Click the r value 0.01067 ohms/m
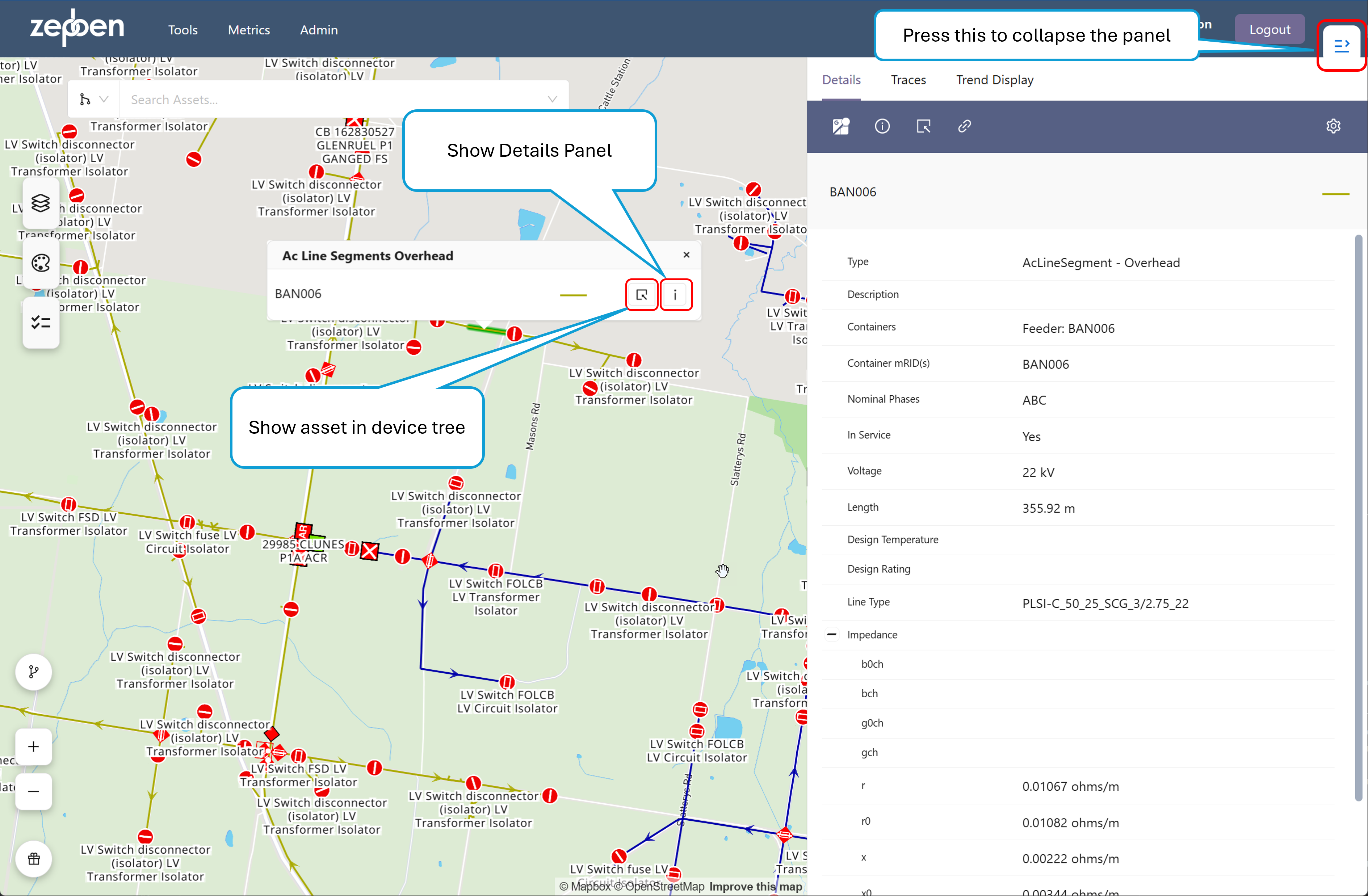 [1070, 786]
